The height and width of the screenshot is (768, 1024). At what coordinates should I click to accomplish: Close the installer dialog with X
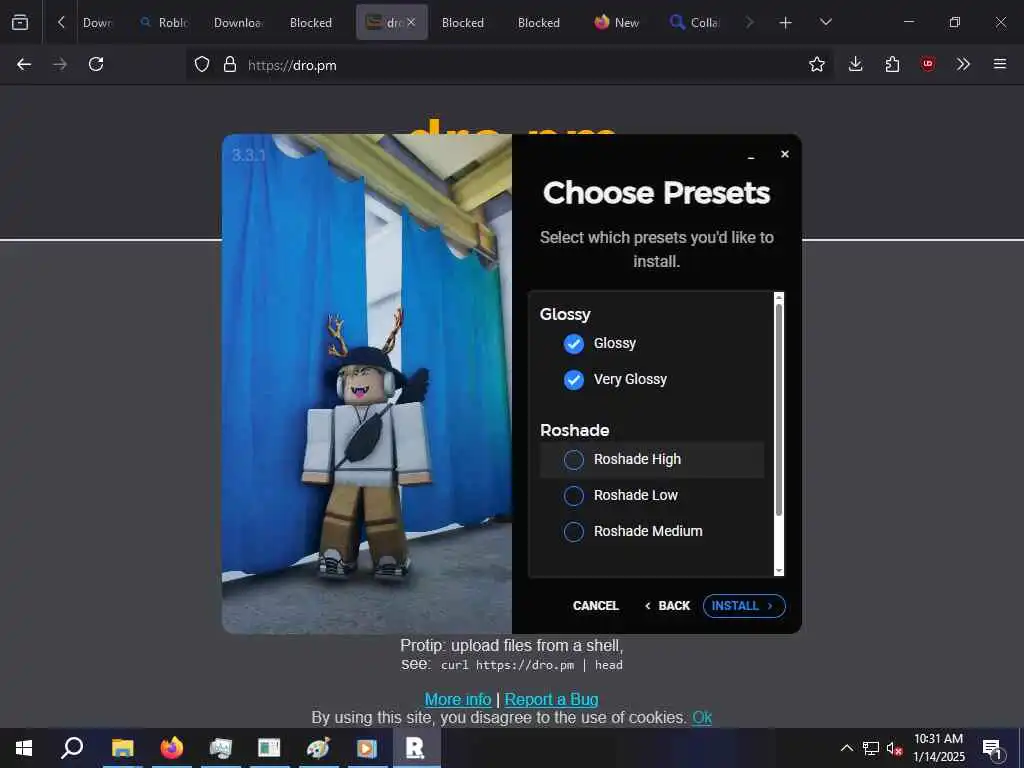[x=784, y=154]
